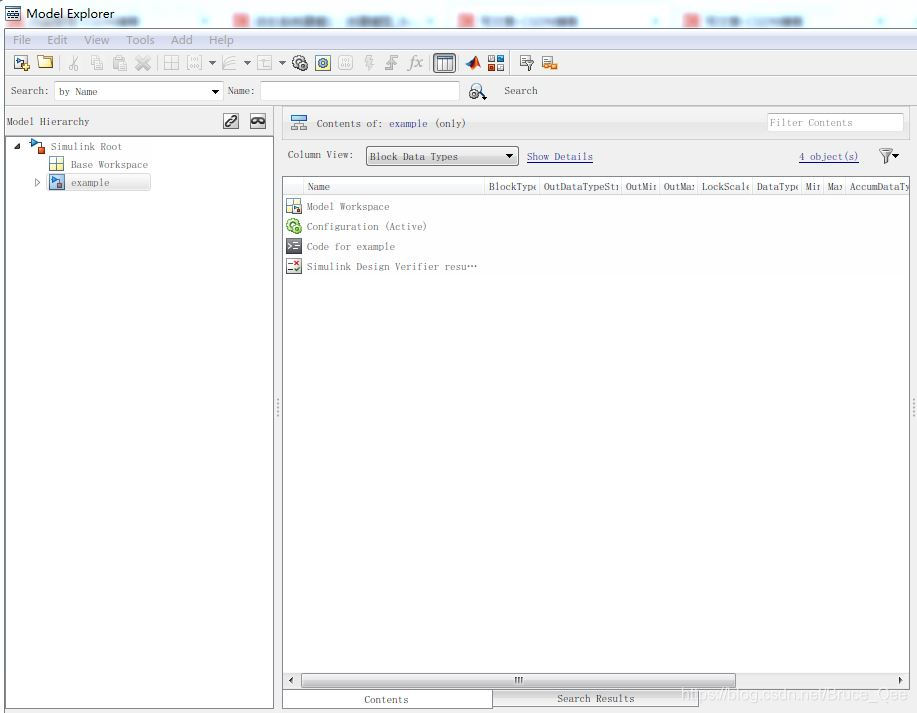Image resolution: width=917 pixels, height=713 pixels.
Task: Toggle the column view layout button
Action: pyautogui.click(x=444, y=63)
